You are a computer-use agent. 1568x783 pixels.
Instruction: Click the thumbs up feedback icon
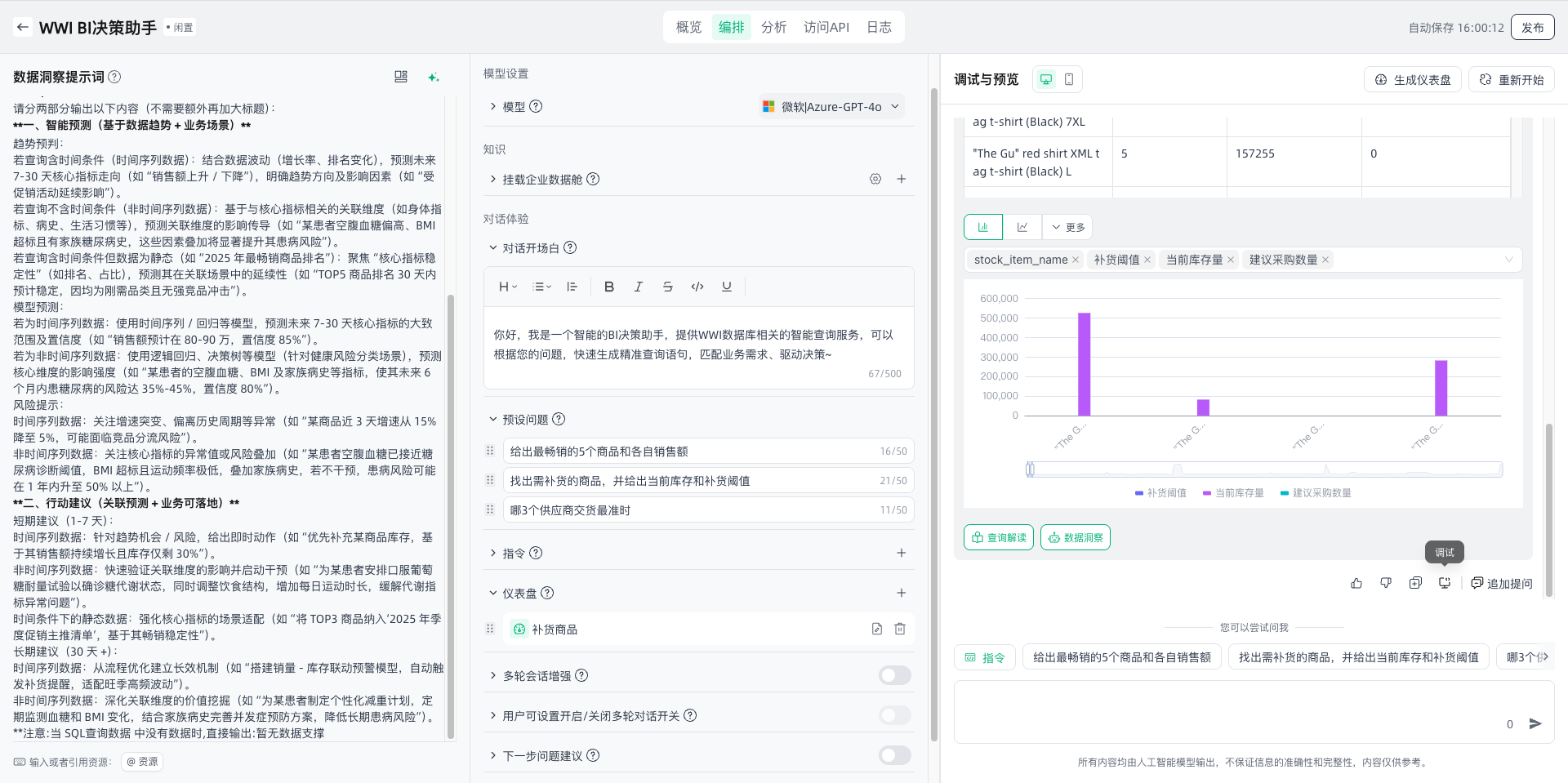pos(1356,583)
